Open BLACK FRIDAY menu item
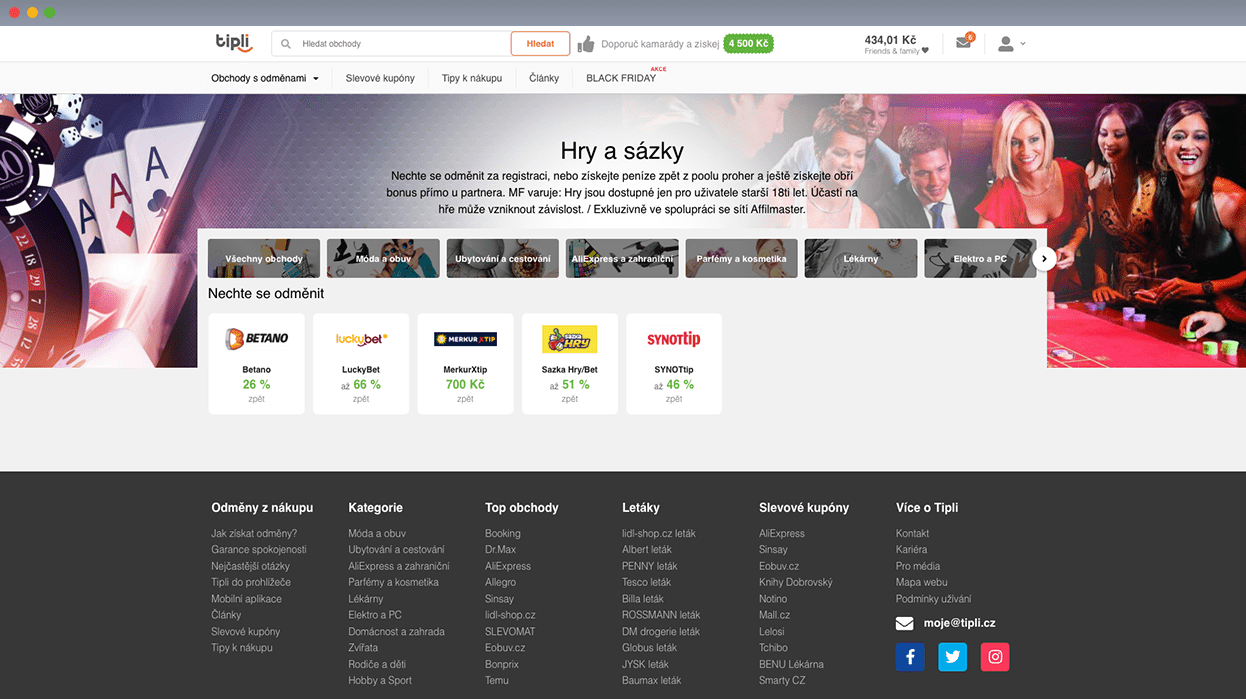1246x699 pixels. [x=621, y=78]
